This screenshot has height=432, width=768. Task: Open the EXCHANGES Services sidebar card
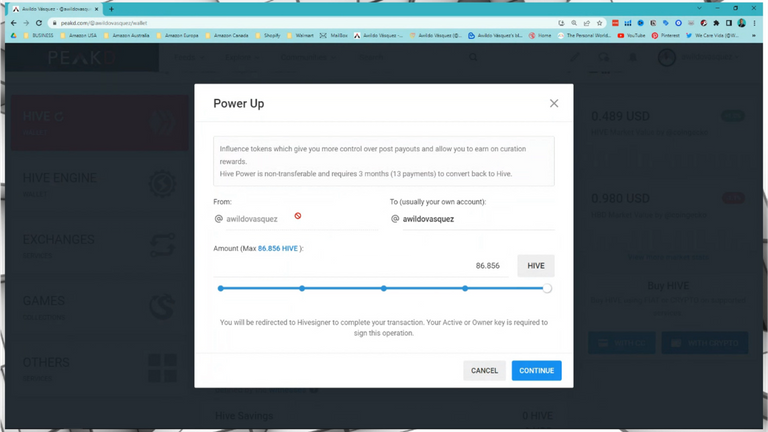click(x=99, y=245)
